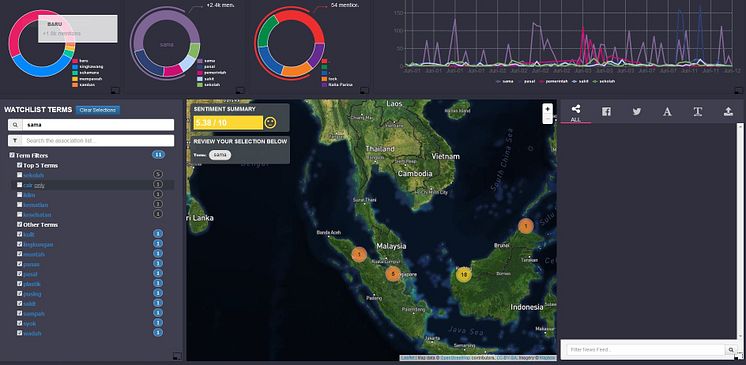Open the yellow cluster marker labeled 10
Screen dimensions: 746x365
click(x=463, y=275)
